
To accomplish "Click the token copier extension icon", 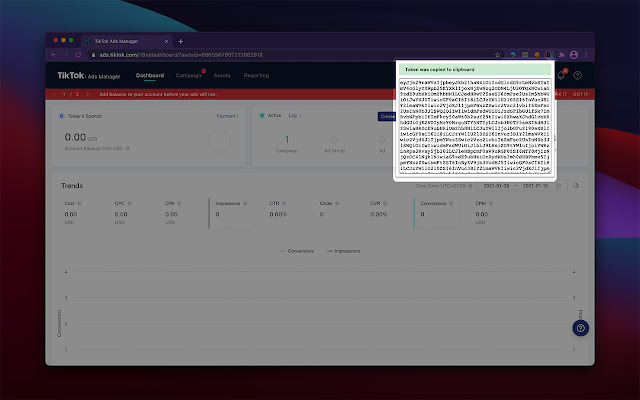I will [549, 55].
